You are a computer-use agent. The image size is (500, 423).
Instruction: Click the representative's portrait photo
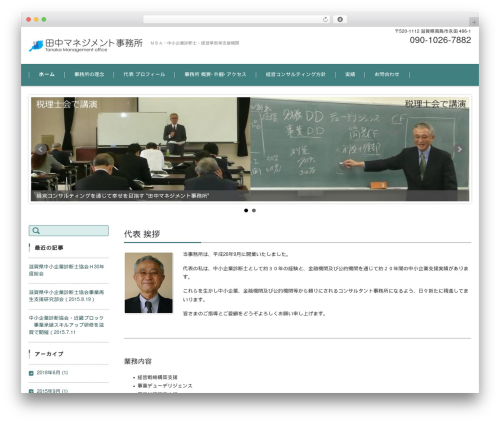(149, 283)
